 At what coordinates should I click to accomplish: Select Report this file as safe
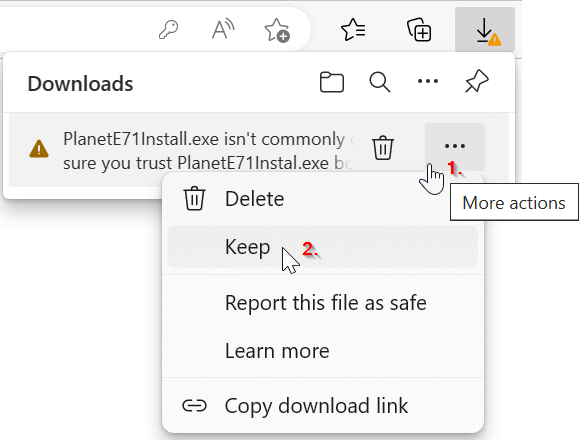click(323, 303)
